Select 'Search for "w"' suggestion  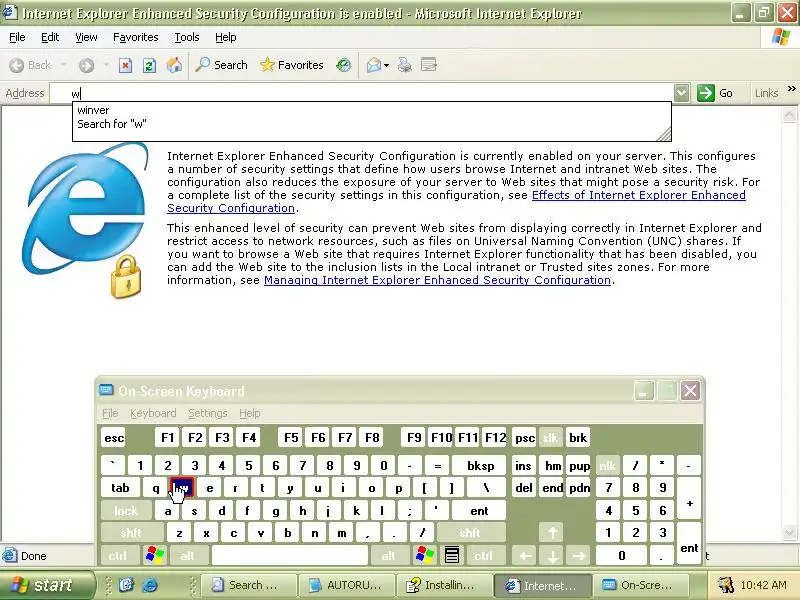pyautogui.click(x=112, y=124)
